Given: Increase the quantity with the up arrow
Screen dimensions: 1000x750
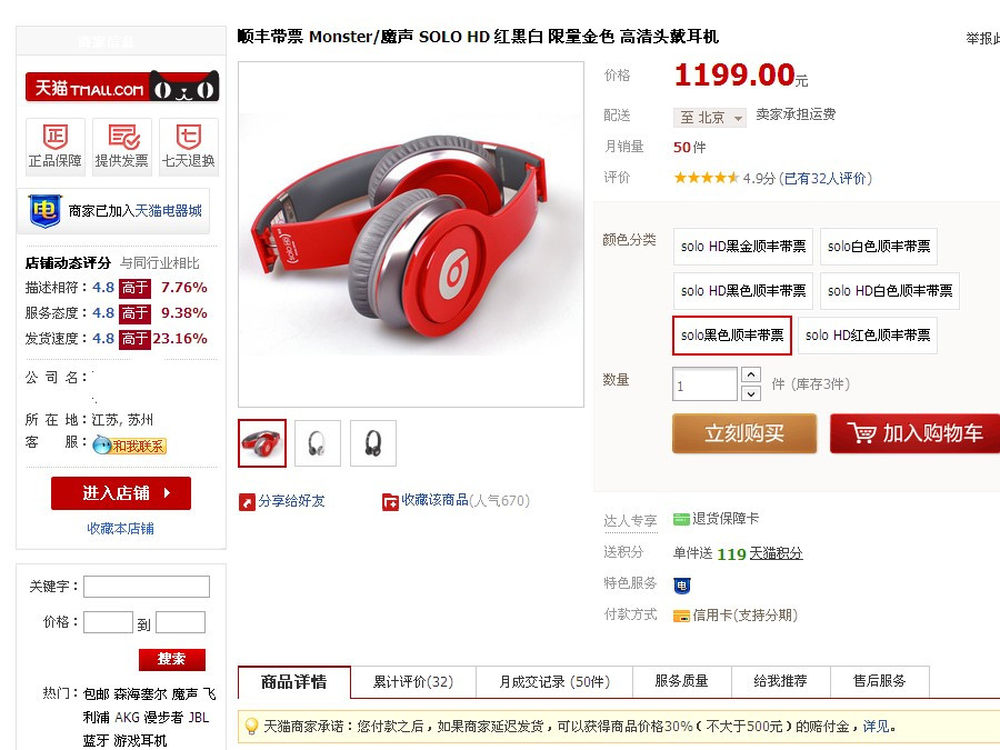Looking at the screenshot, I should [751, 375].
